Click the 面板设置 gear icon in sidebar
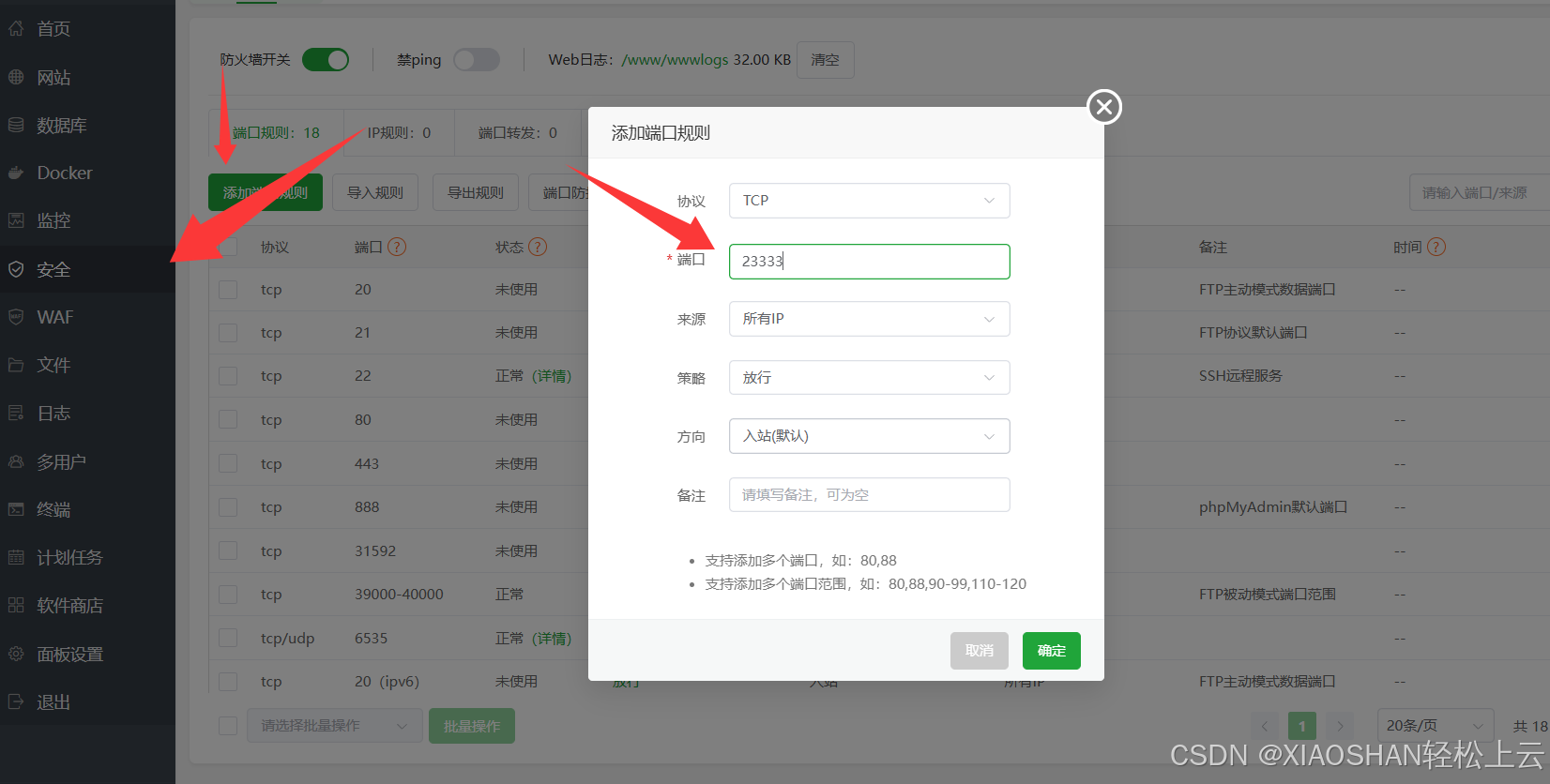 [16, 654]
